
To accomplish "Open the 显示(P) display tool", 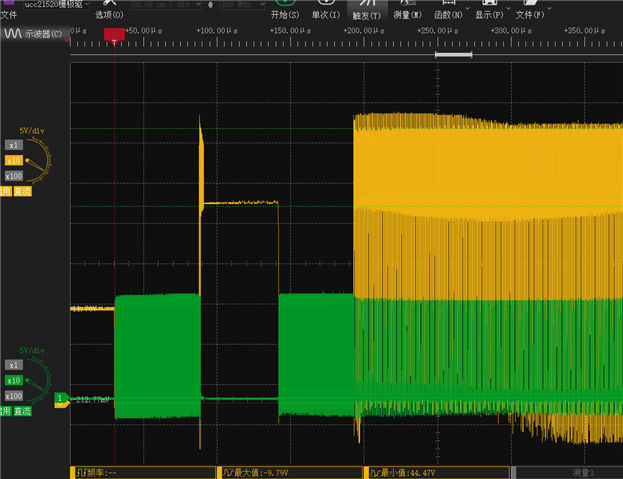I will click(489, 10).
